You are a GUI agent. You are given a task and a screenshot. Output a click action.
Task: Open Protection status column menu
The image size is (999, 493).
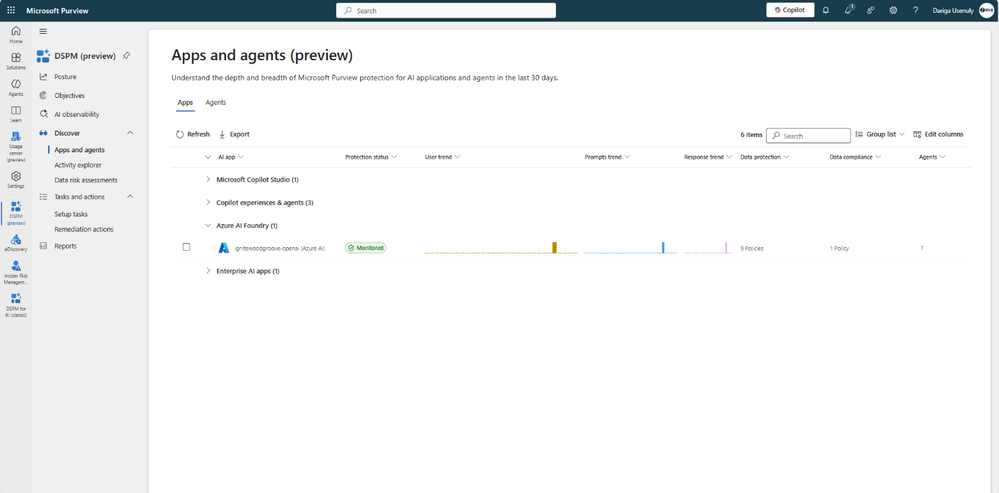(371, 157)
